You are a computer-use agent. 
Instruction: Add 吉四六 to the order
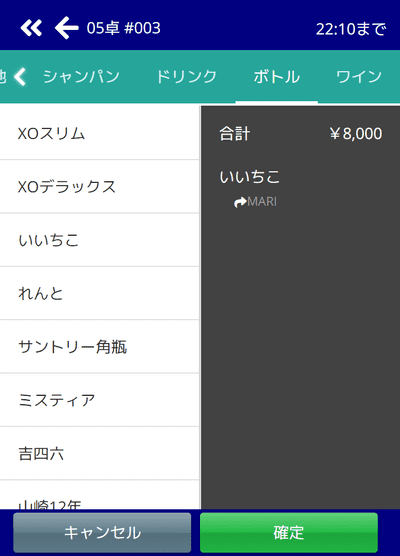(x=99, y=454)
